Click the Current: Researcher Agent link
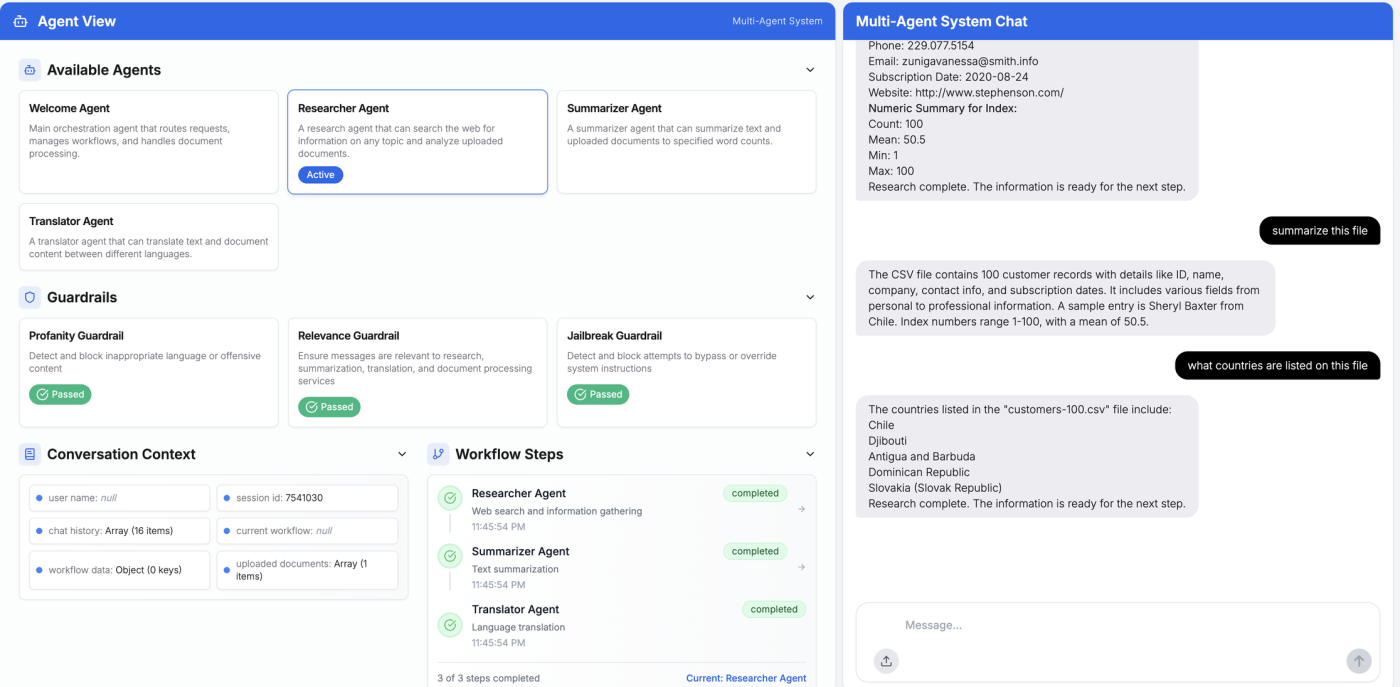The width and height of the screenshot is (1400, 687). (746, 678)
